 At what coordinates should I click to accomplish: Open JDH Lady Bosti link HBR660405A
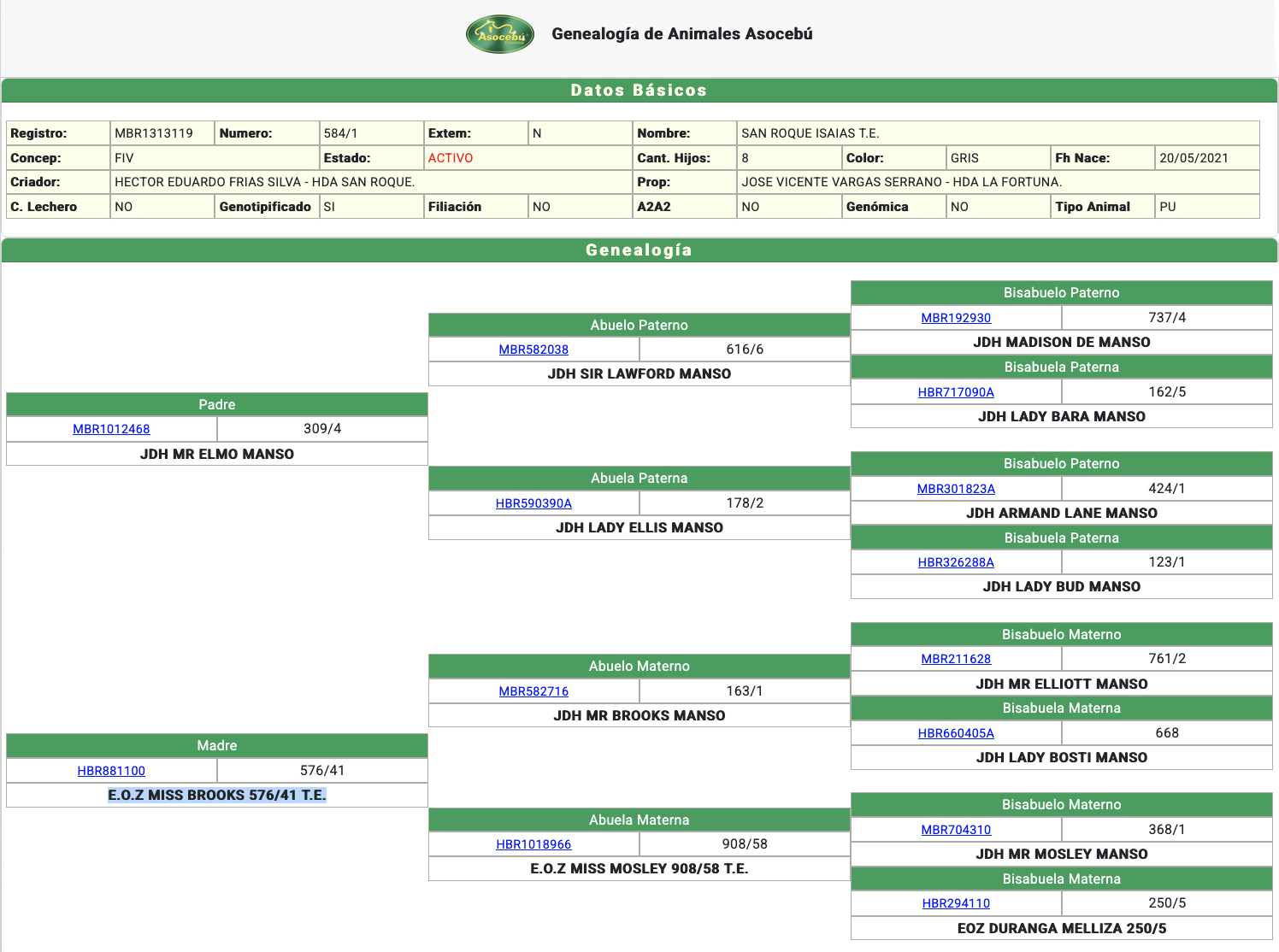click(x=956, y=733)
